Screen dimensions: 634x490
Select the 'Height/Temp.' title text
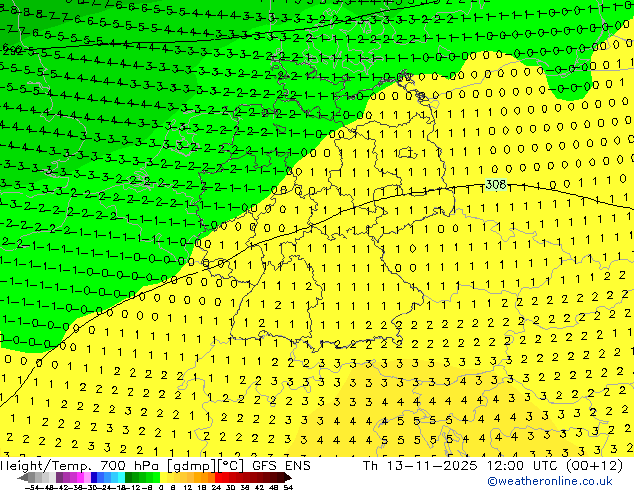click(45, 466)
